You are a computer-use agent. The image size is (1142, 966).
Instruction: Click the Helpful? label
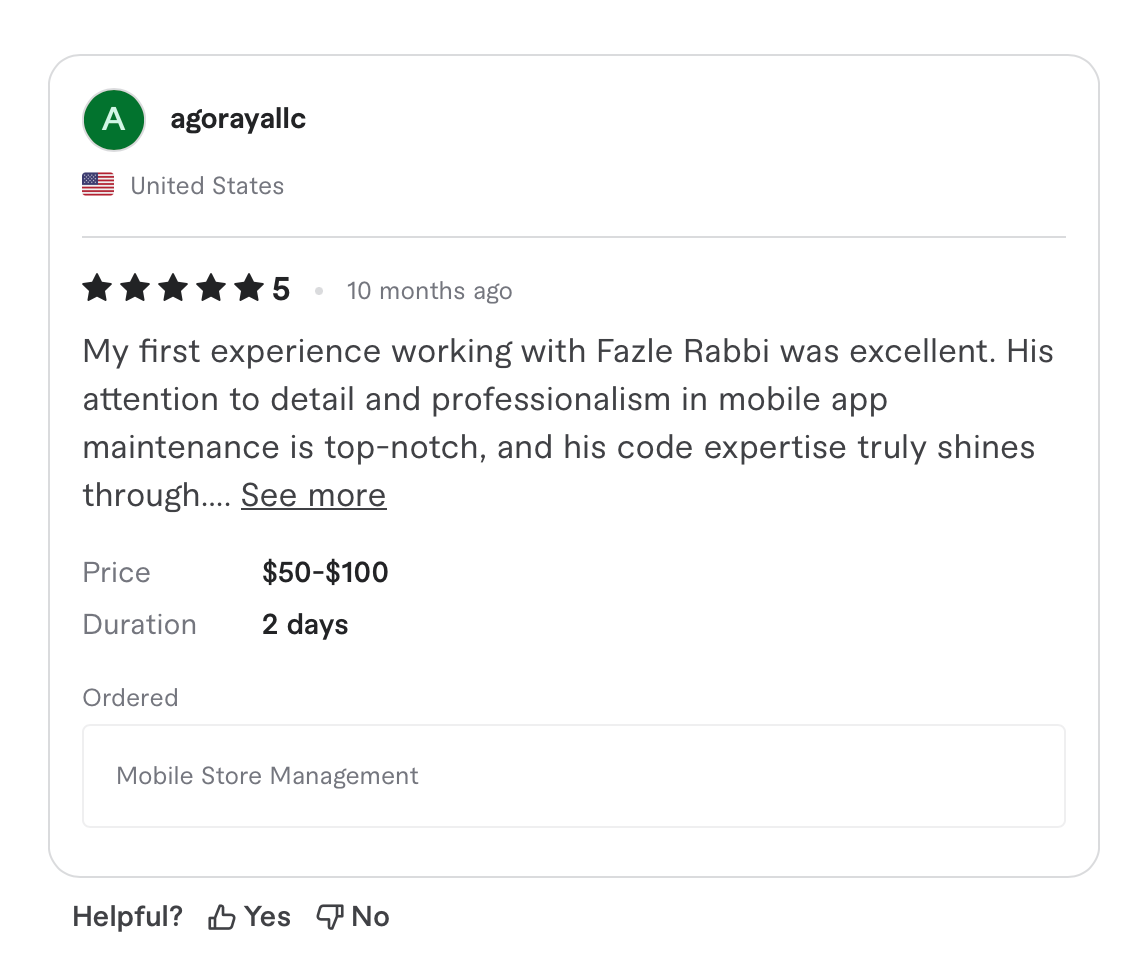[x=127, y=915]
